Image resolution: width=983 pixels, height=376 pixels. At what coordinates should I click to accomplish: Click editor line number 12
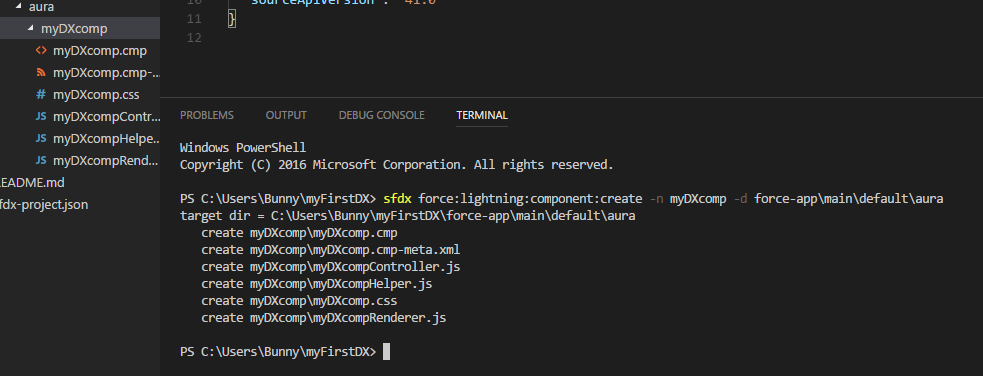click(x=194, y=38)
